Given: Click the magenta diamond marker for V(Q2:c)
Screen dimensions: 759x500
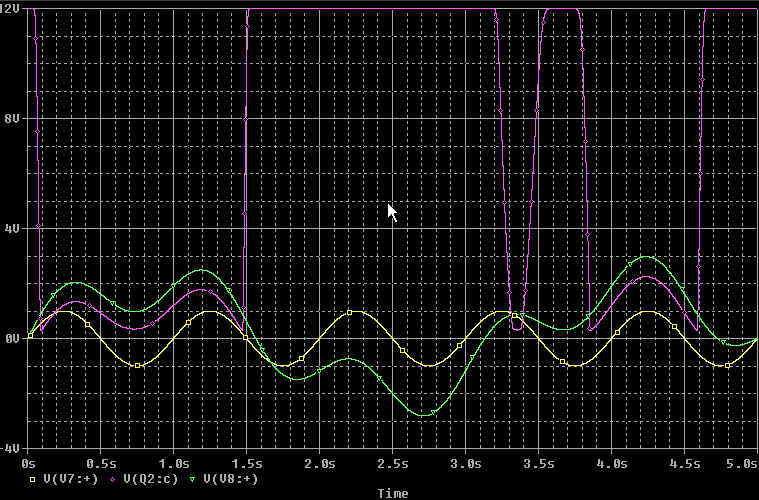Looking at the screenshot, I should pyautogui.click(x=112, y=480).
